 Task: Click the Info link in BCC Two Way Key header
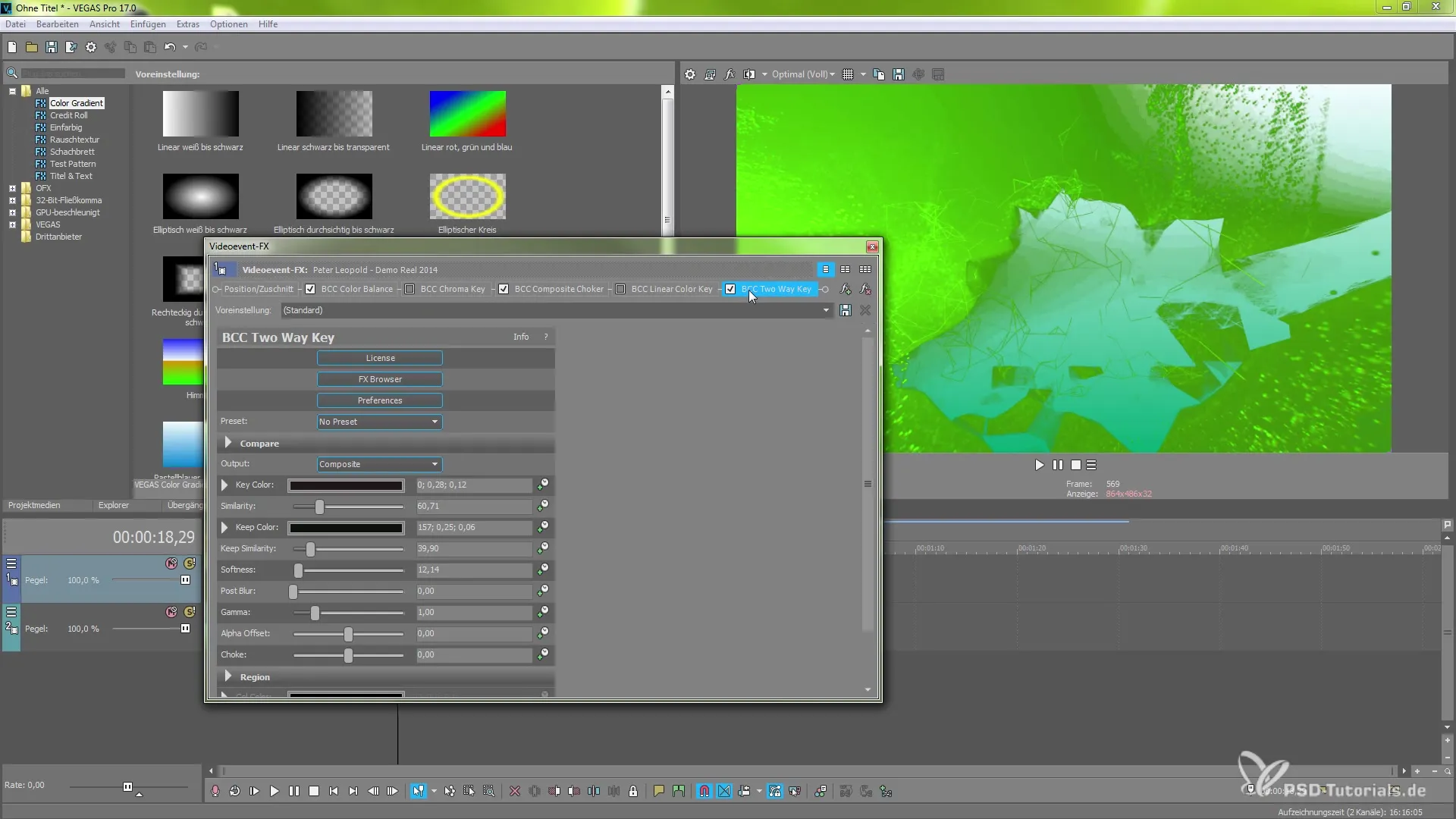pyautogui.click(x=521, y=337)
